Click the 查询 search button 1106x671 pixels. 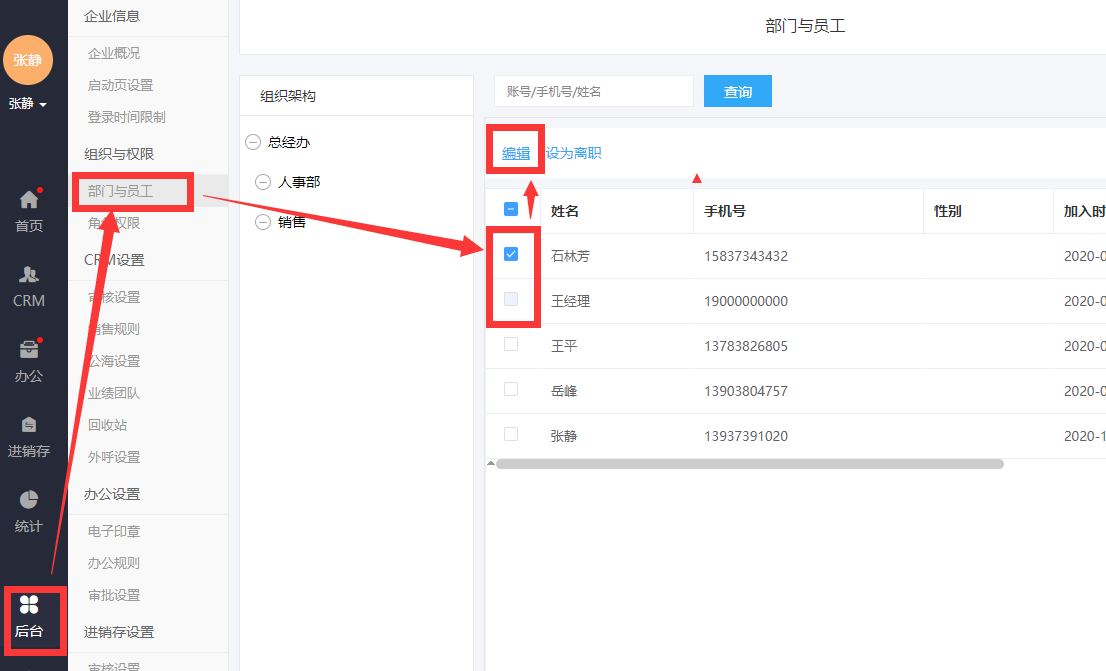(738, 91)
